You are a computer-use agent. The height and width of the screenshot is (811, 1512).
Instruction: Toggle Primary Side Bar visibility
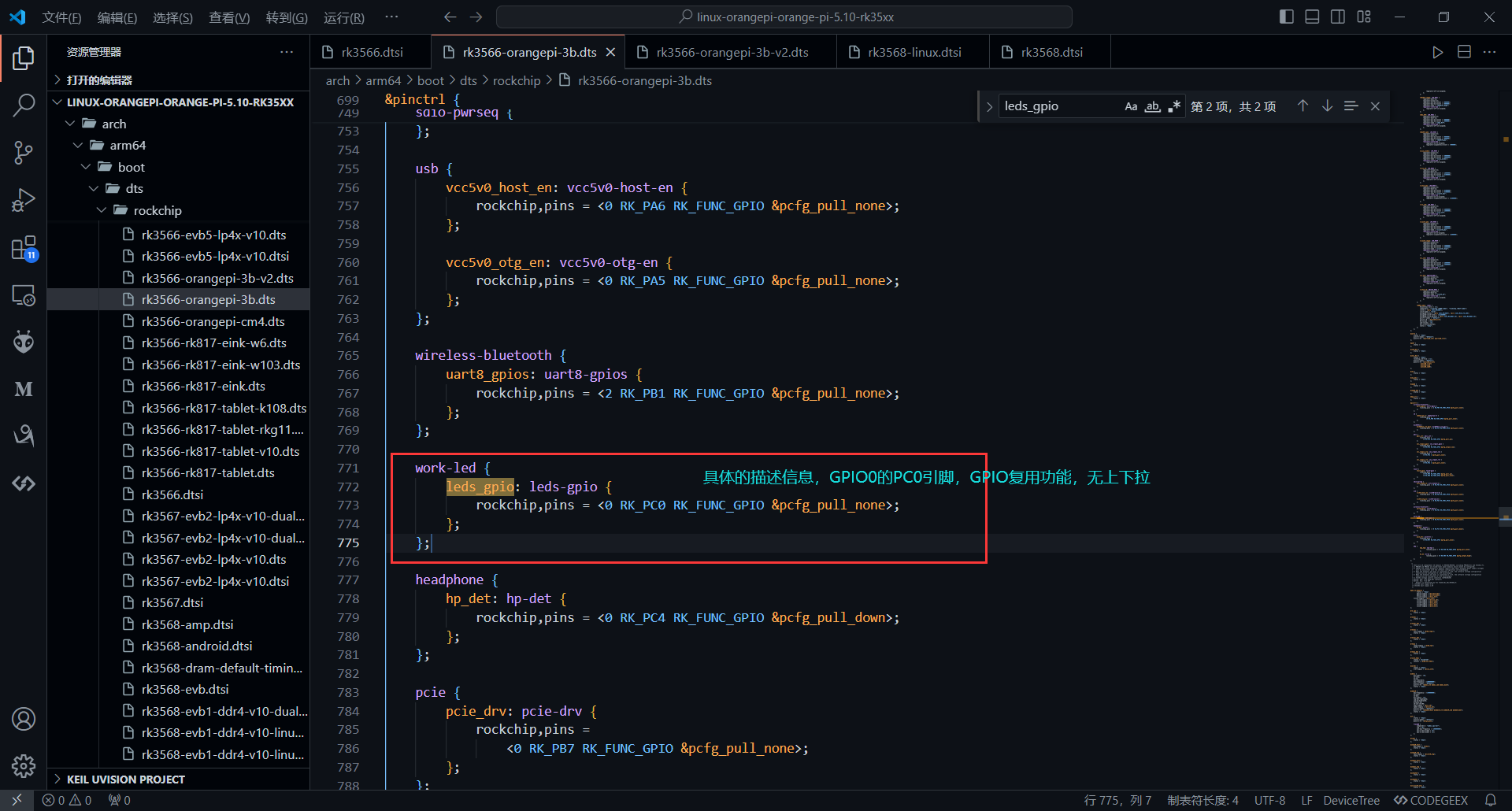[1287, 17]
